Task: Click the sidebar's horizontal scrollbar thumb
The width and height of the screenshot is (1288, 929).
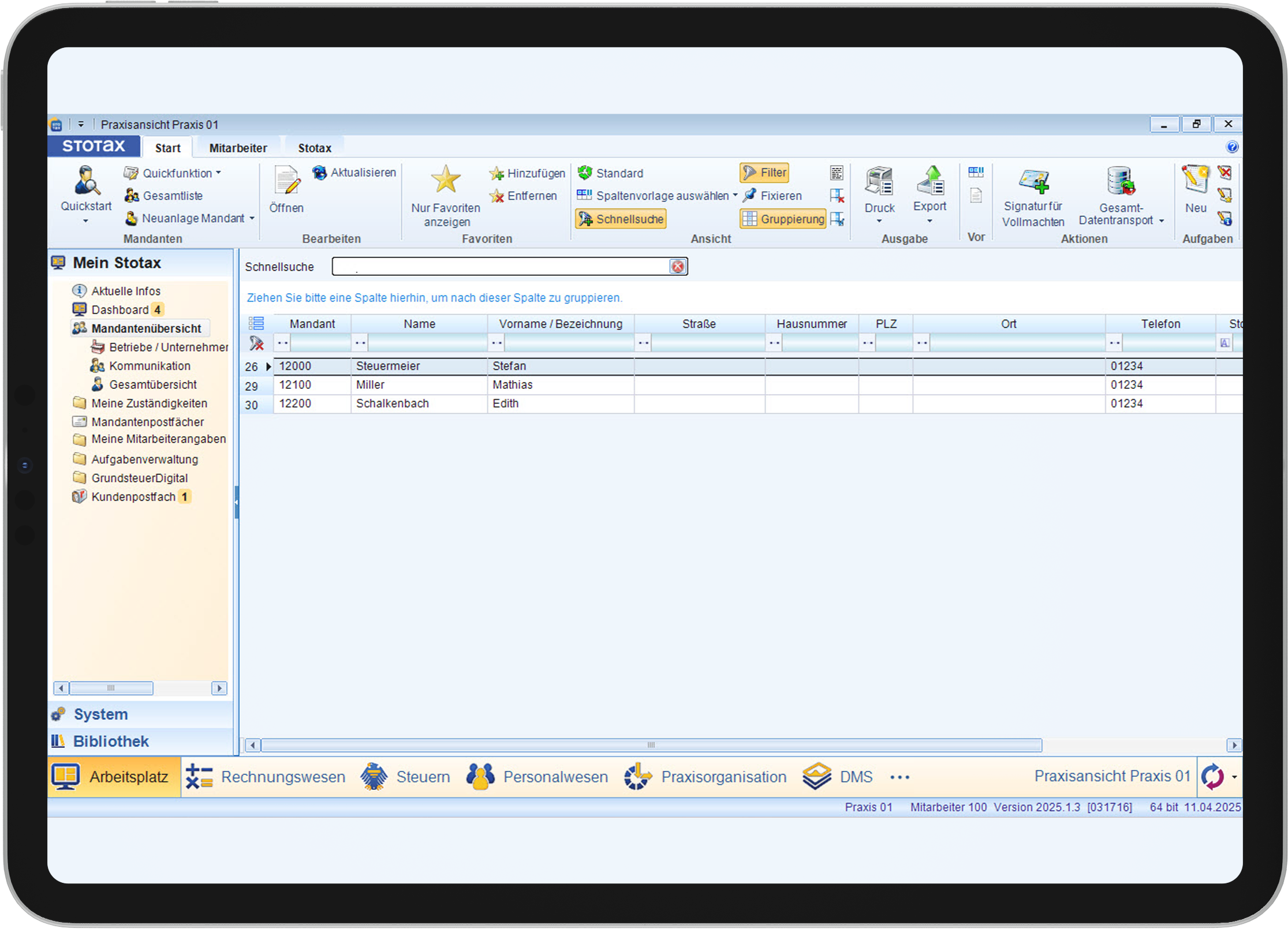Action: [x=111, y=688]
